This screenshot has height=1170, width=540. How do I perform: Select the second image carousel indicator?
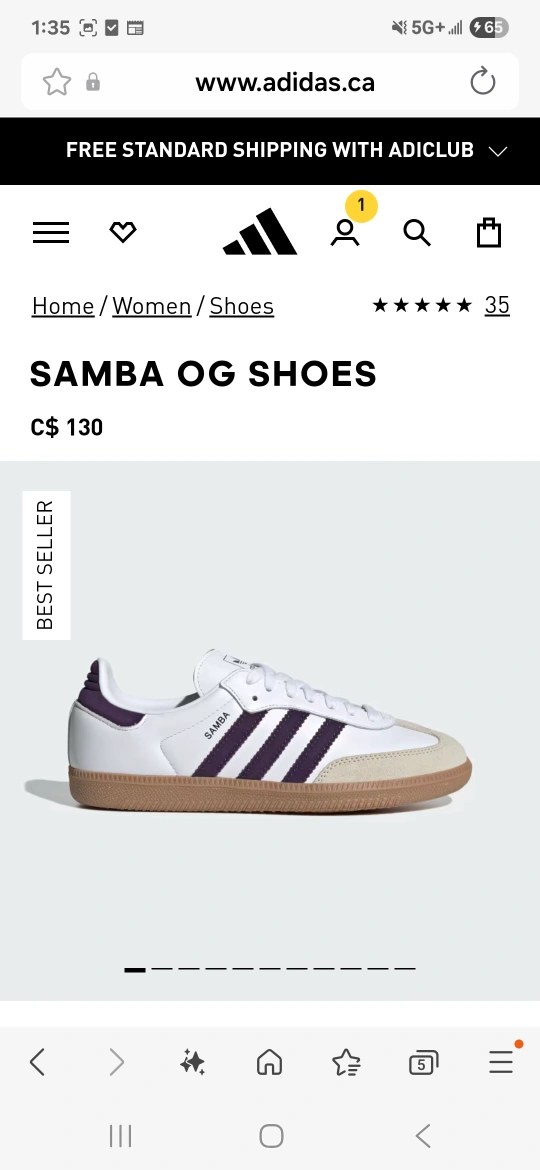[162, 969]
